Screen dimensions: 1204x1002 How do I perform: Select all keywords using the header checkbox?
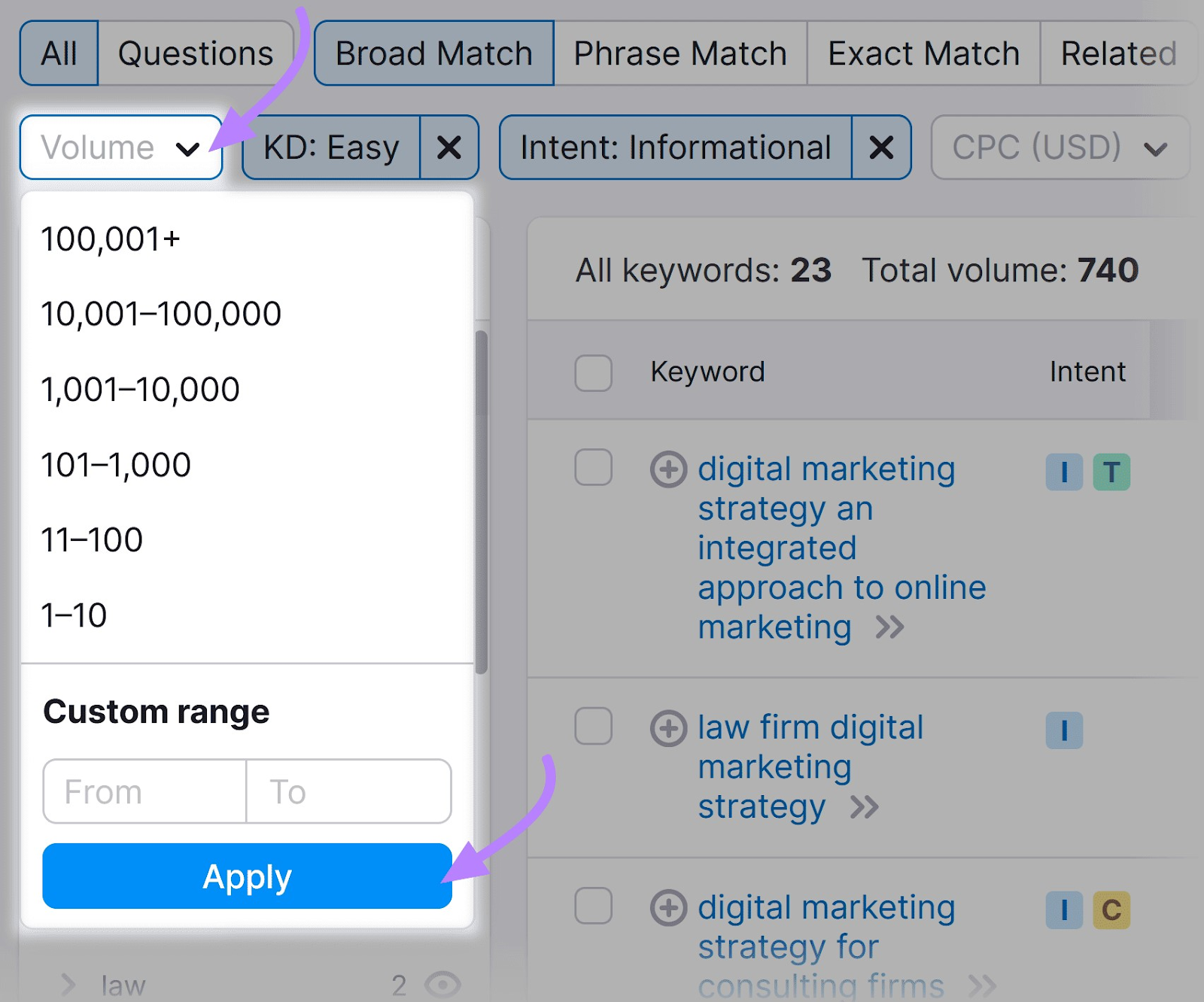click(x=593, y=372)
